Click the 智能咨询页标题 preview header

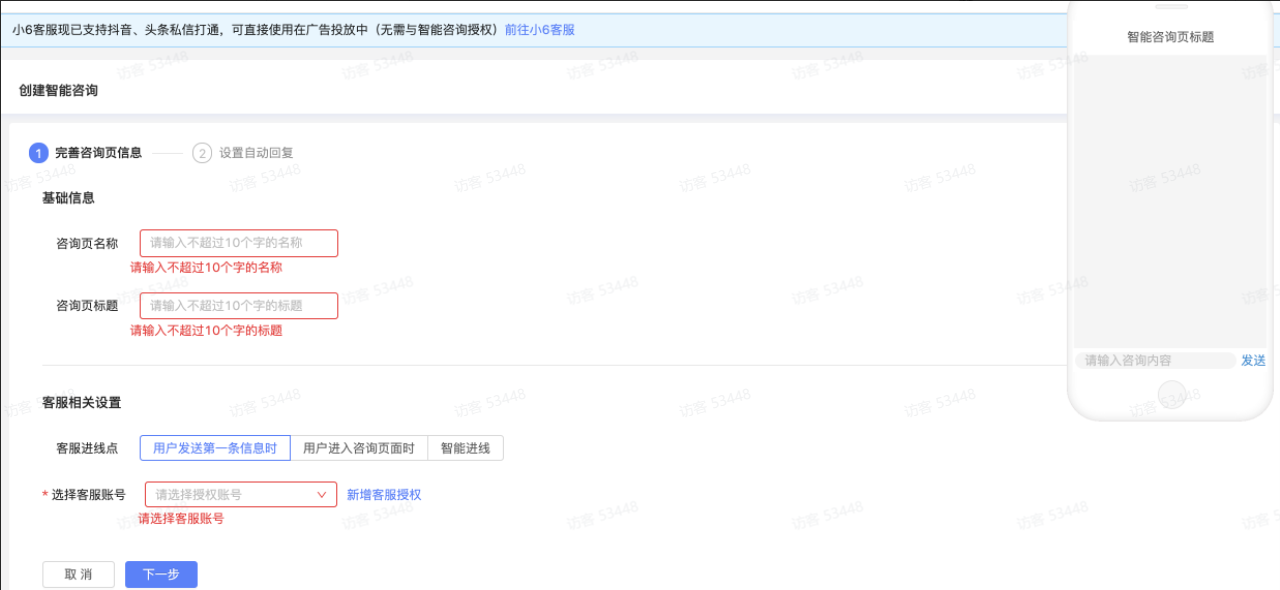tap(1170, 37)
